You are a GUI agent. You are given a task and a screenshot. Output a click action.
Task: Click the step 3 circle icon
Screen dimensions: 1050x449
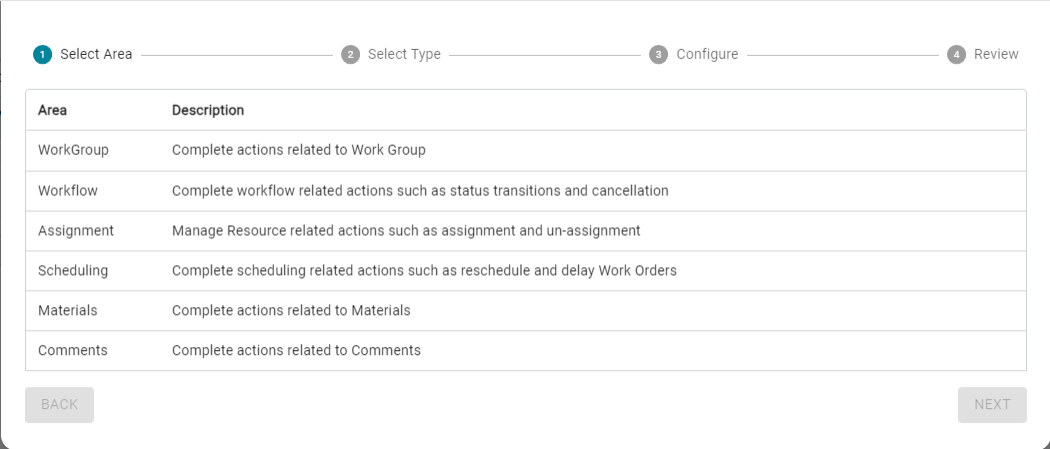(658, 55)
